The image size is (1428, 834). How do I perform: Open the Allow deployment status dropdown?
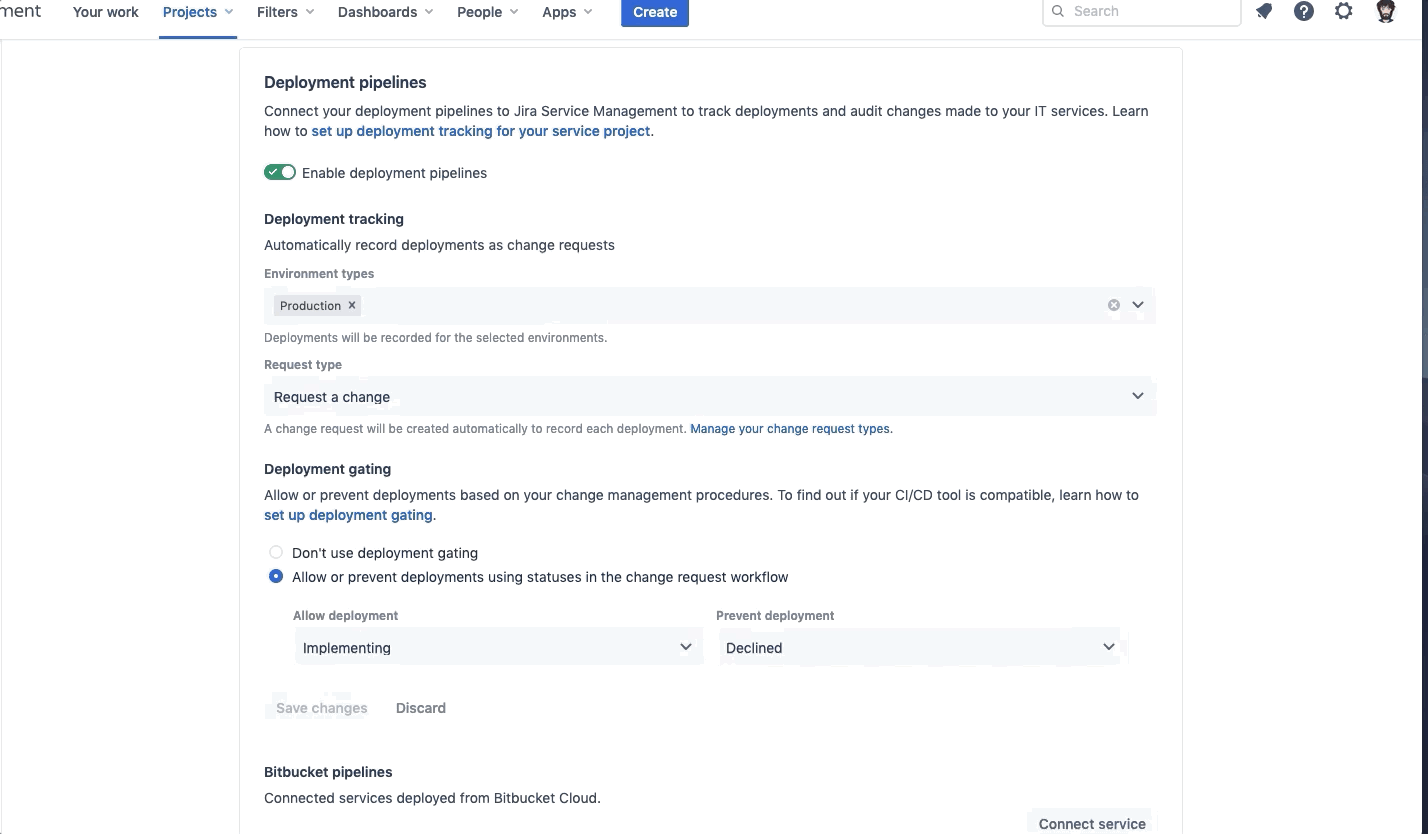pyautogui.click(x=497, y=648)
